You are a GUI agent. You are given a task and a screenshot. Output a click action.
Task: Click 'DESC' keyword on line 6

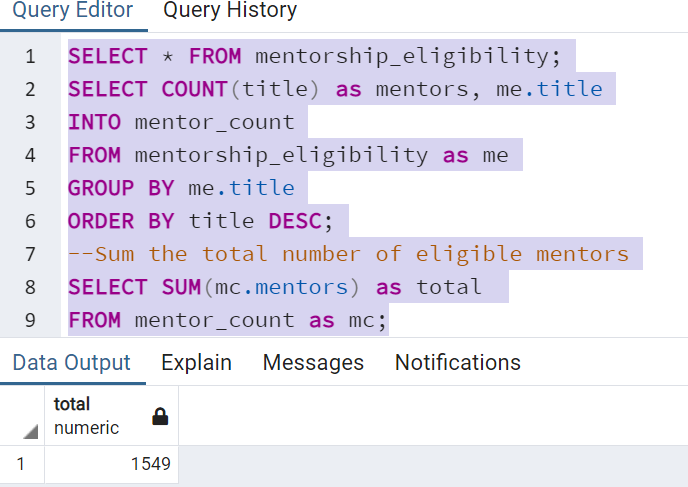pos(295,221)
